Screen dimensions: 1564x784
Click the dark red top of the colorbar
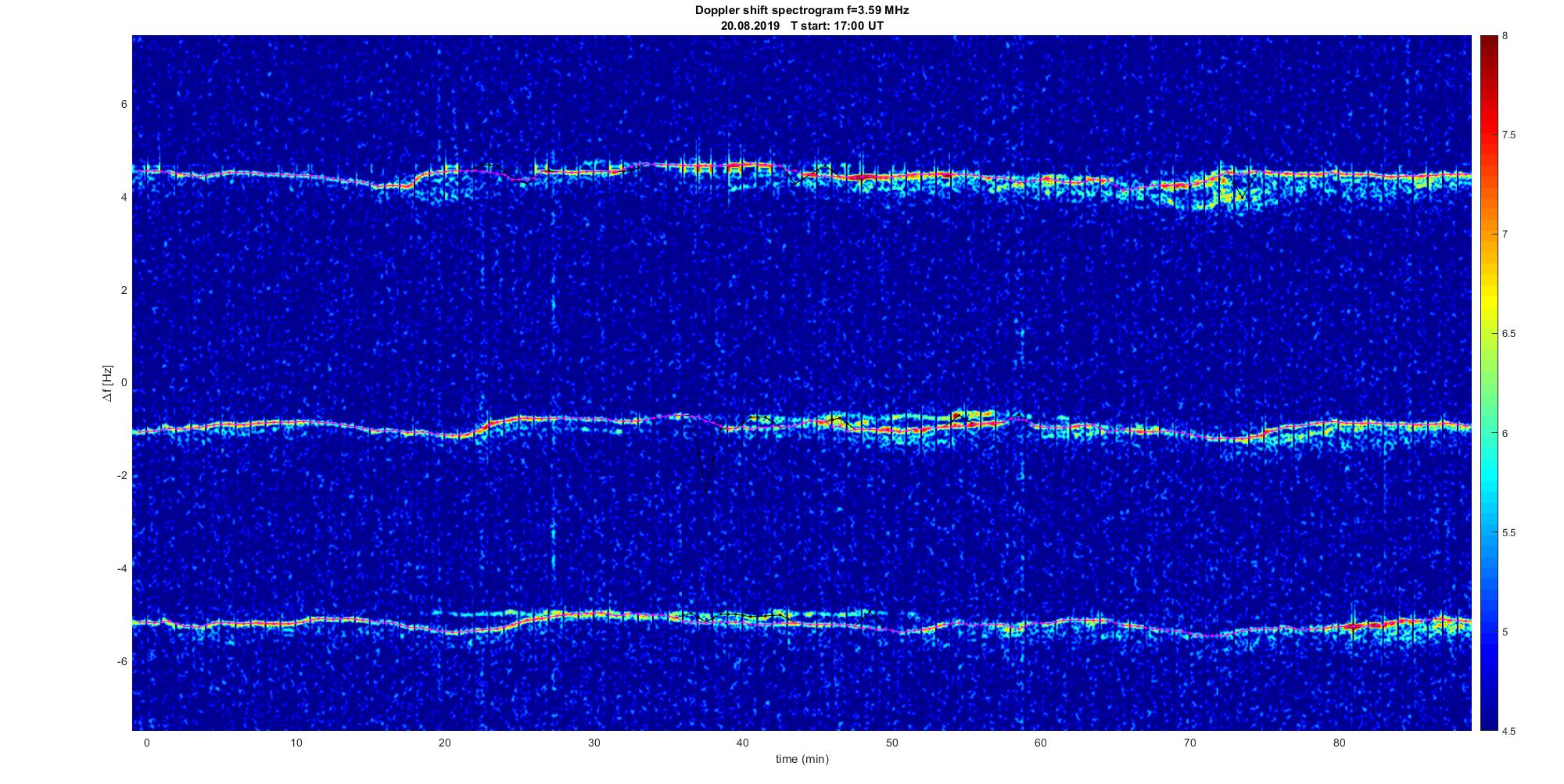pos(1489,43)
